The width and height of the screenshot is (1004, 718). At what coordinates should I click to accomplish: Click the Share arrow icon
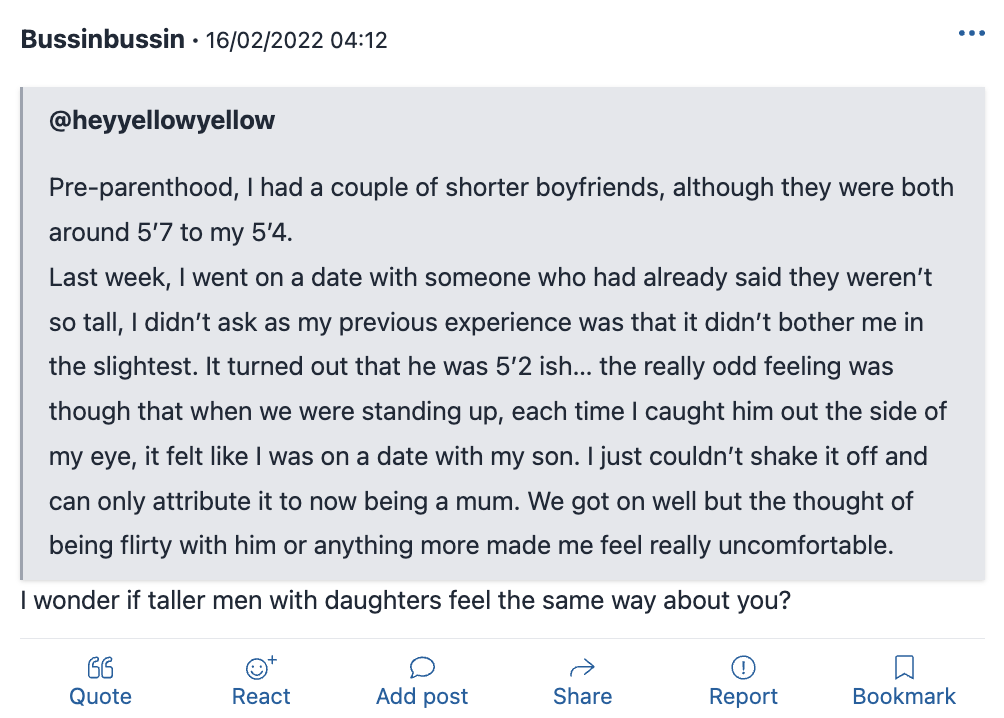(x=582, y=668)
